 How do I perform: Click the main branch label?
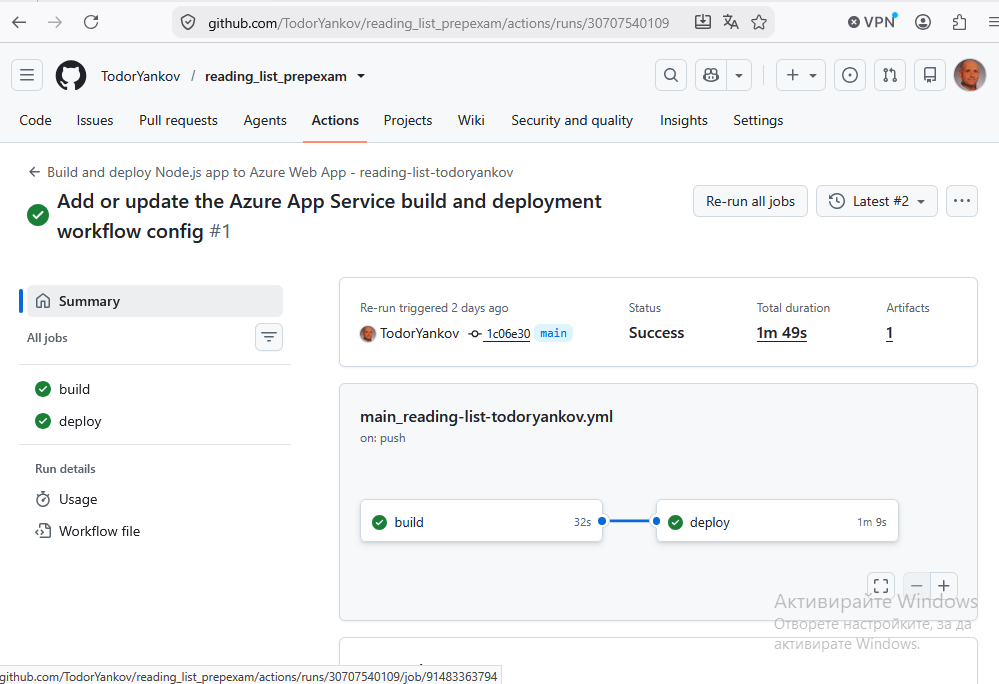553,333
